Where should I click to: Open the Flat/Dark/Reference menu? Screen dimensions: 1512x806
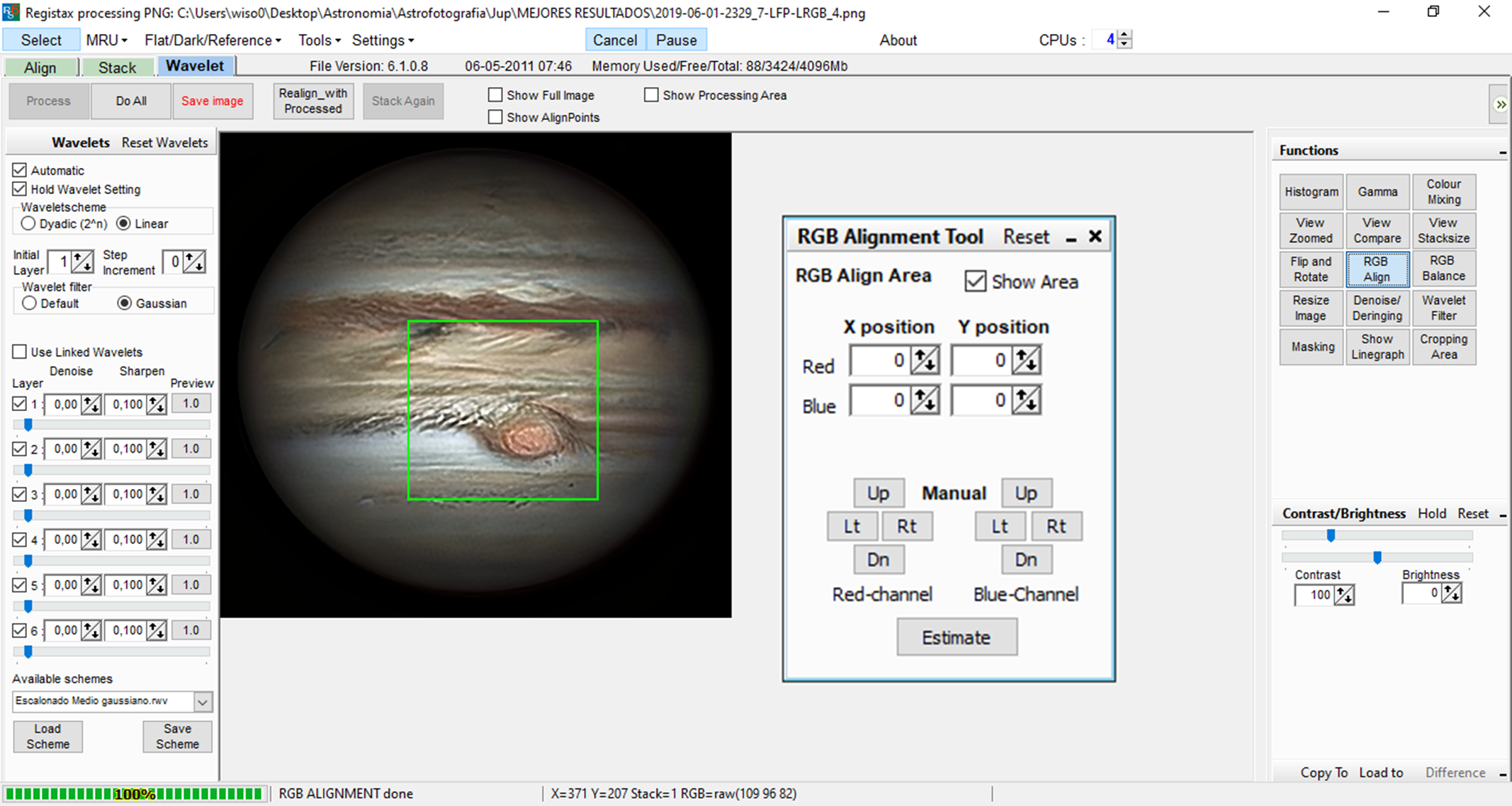click(x=213, y=40)
